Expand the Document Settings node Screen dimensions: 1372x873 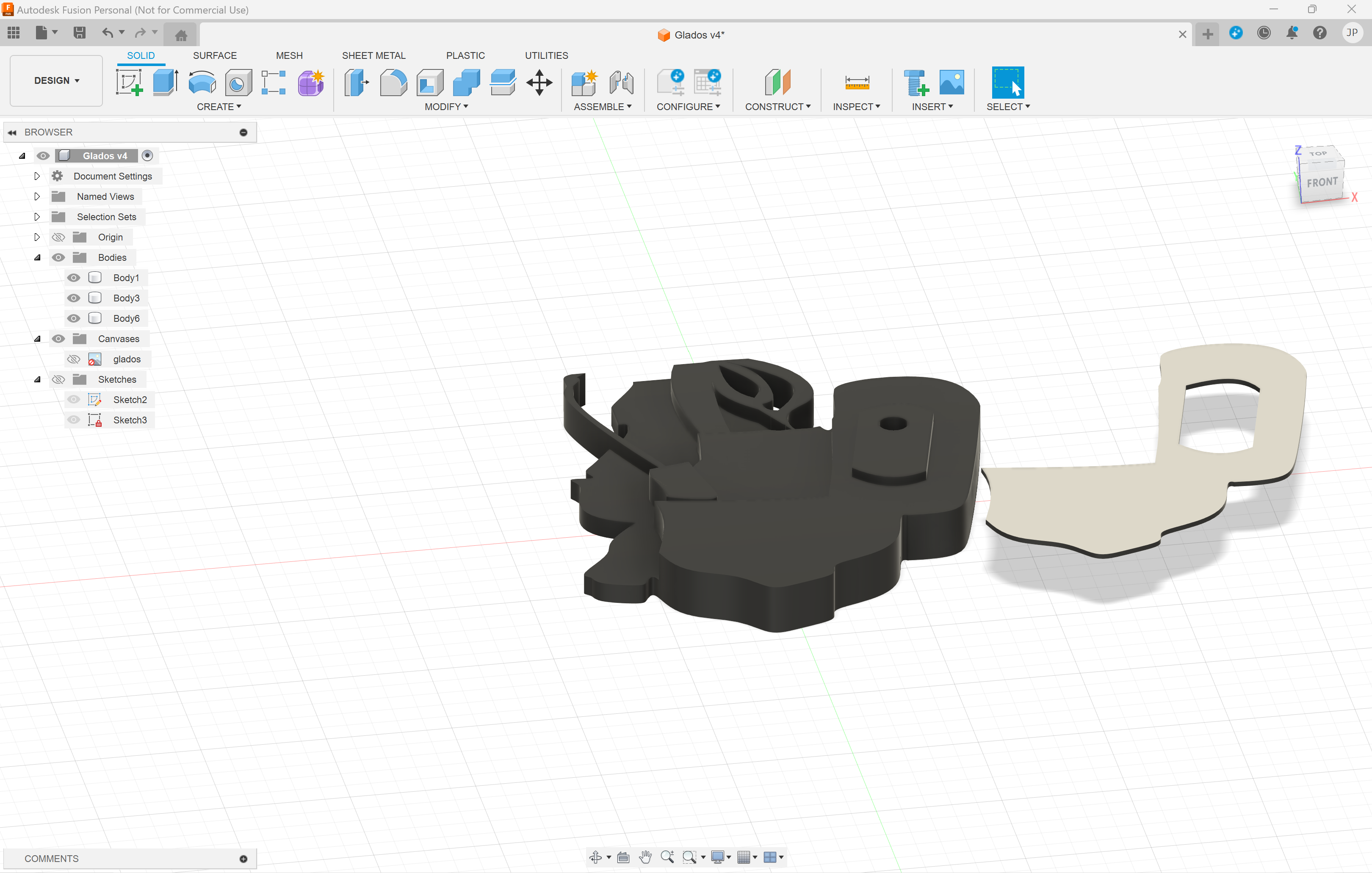37,176
